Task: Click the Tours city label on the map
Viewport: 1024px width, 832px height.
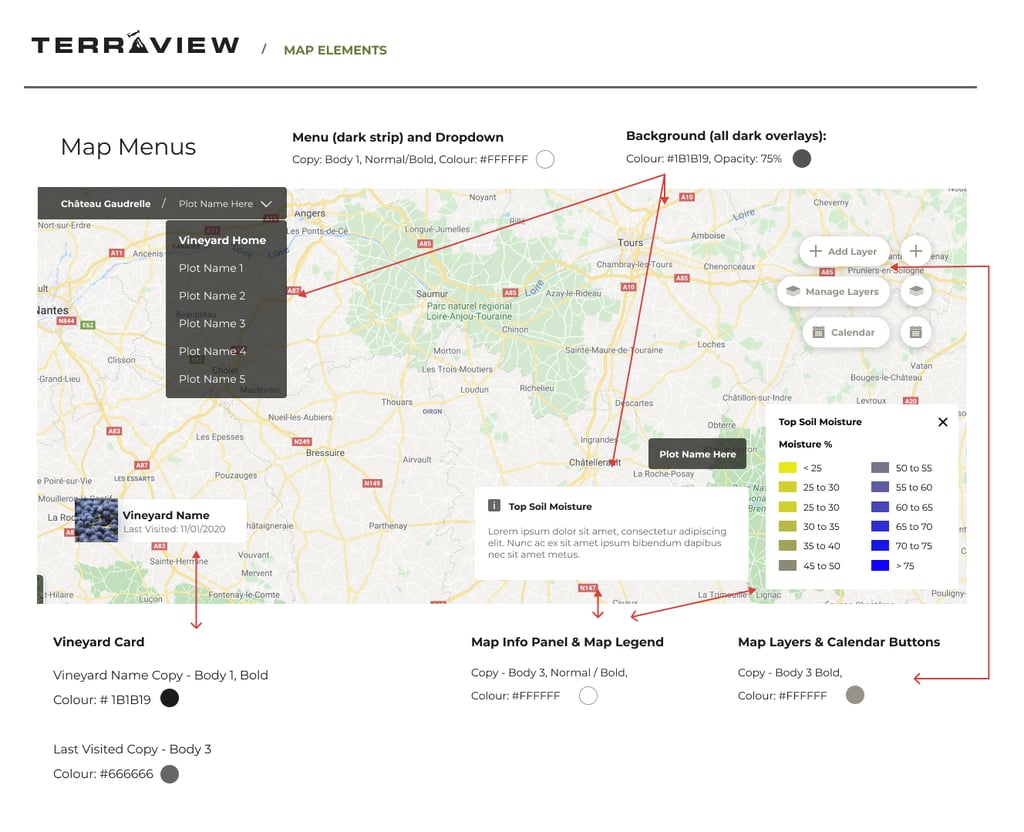Action: tap(630, 243)
